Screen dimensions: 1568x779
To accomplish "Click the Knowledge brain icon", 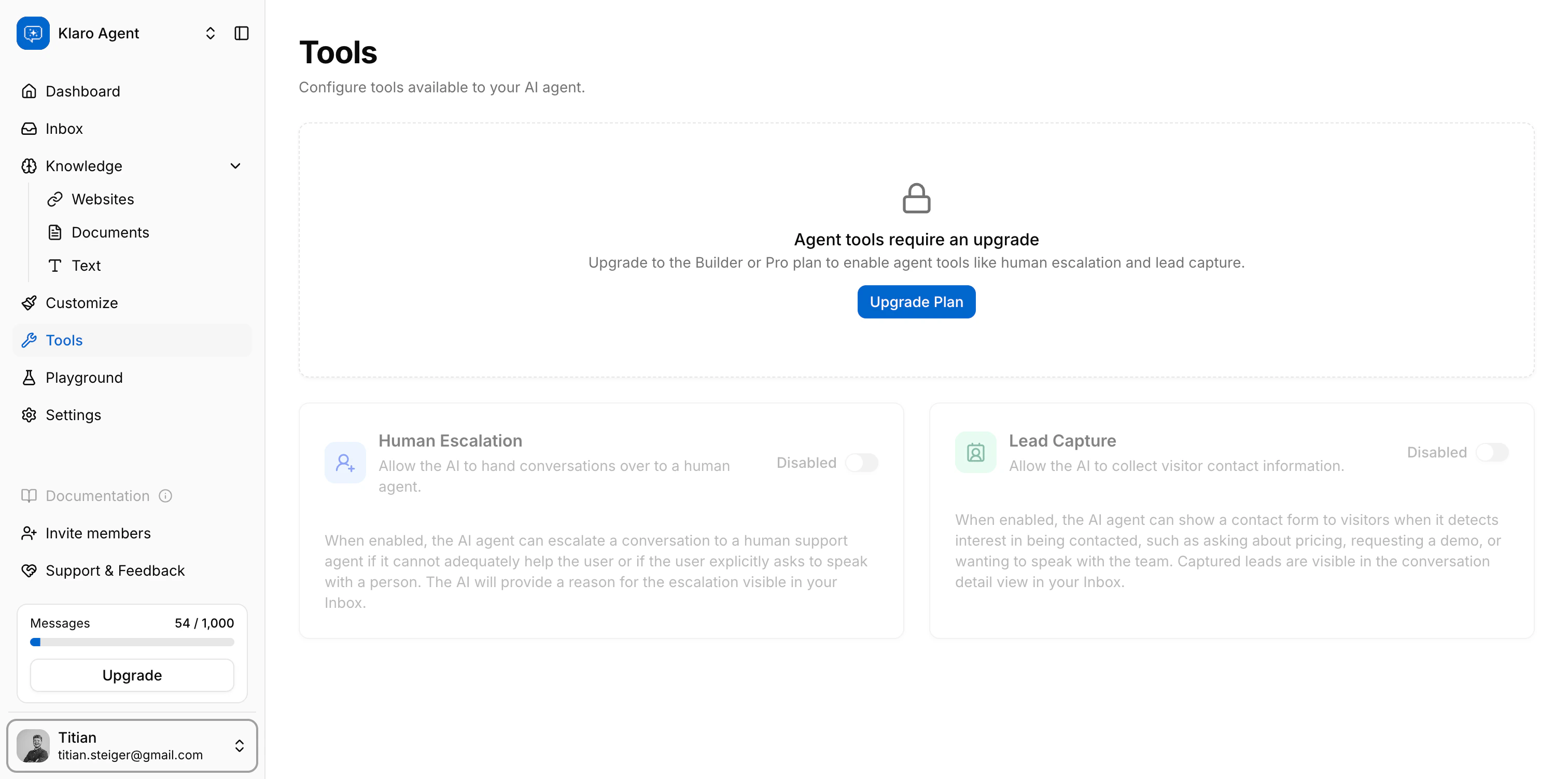I will [29, 165].
